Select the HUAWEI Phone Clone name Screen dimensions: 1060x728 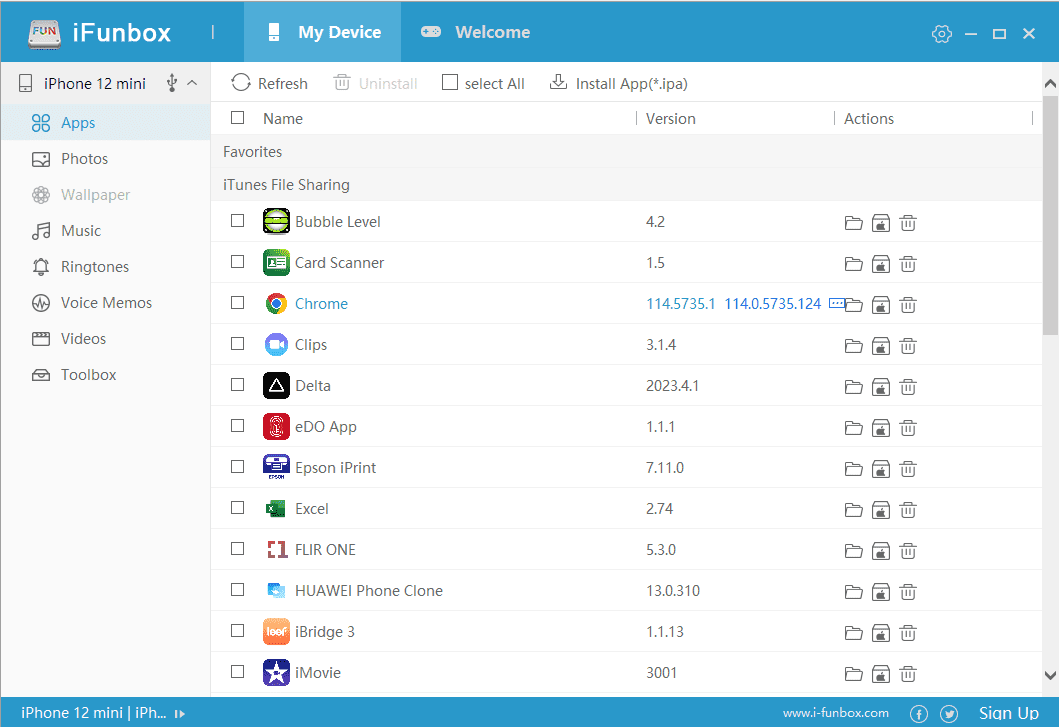(x=368, y=591)
